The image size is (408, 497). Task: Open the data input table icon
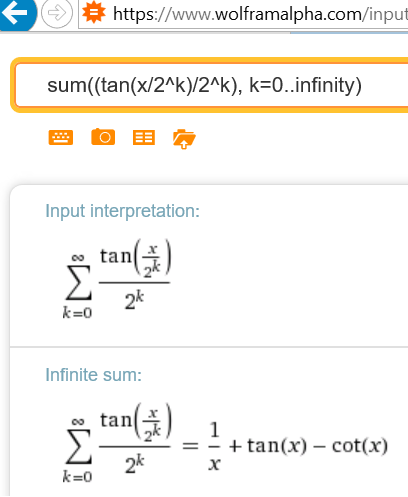(x=144, y=137)
